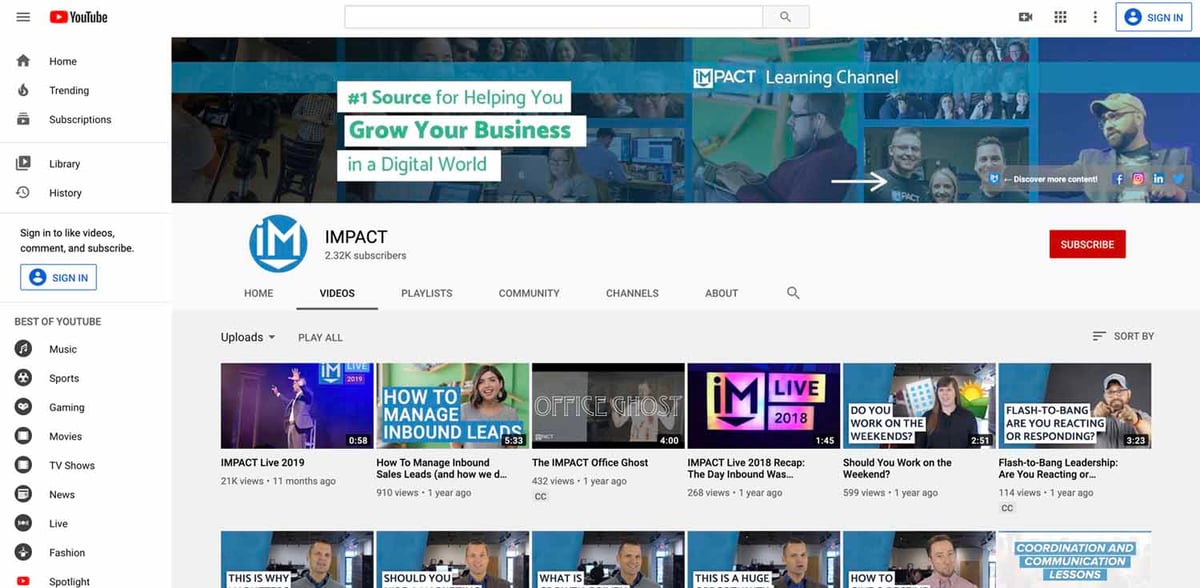Click the Library sidebar icon
Viewport: 1200px width, 588px height.
pyautogui.click(x=23, y=163)
